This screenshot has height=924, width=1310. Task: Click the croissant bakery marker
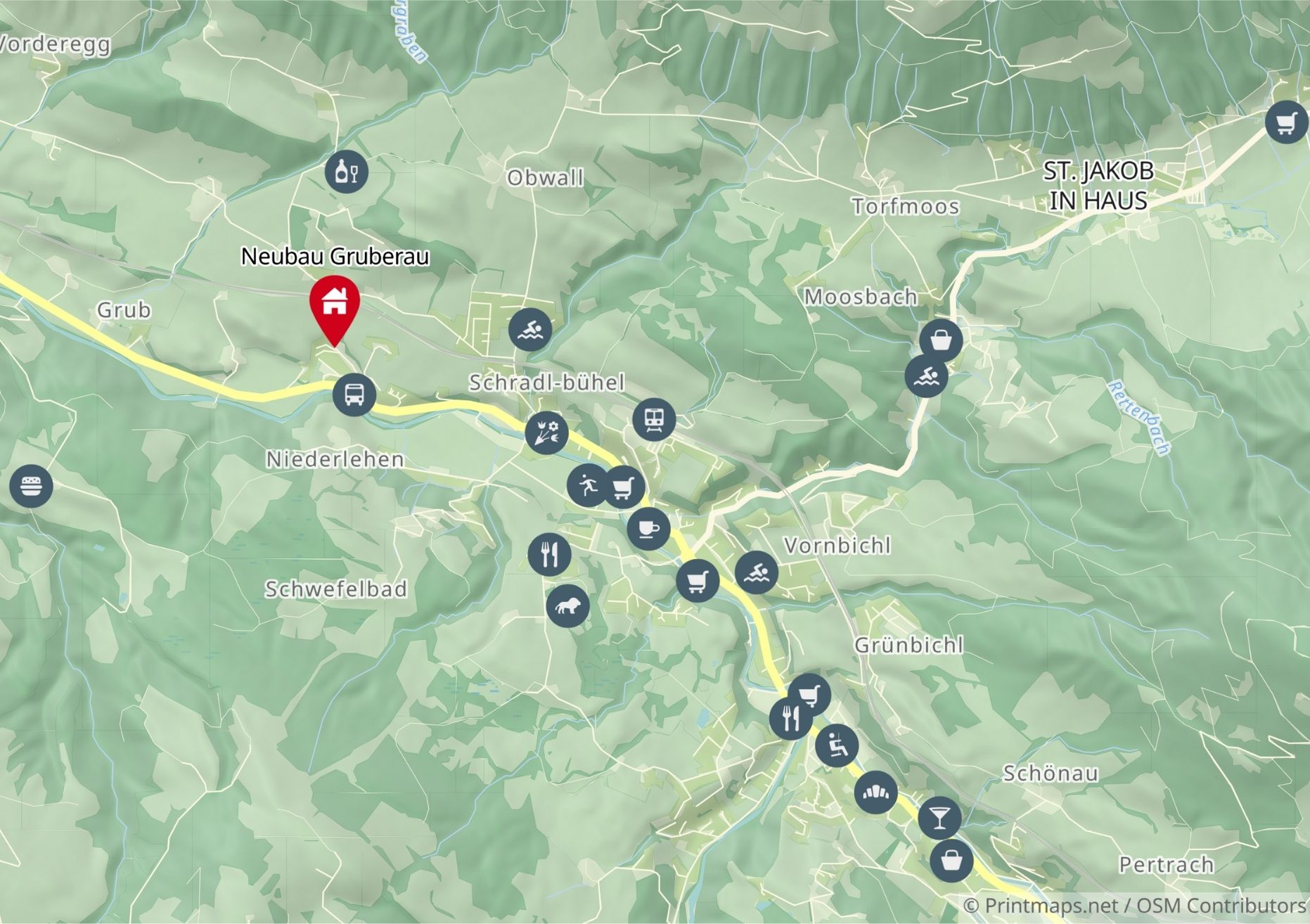876,793
